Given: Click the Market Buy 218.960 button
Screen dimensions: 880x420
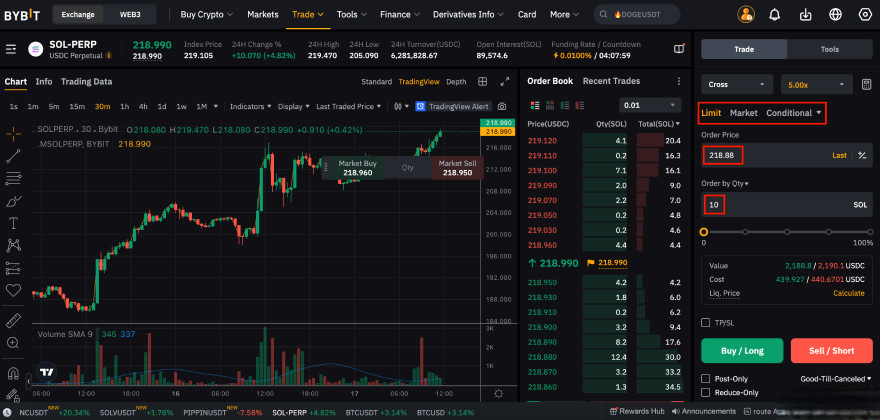Looking at the screenshot, I should coord(357,168).
